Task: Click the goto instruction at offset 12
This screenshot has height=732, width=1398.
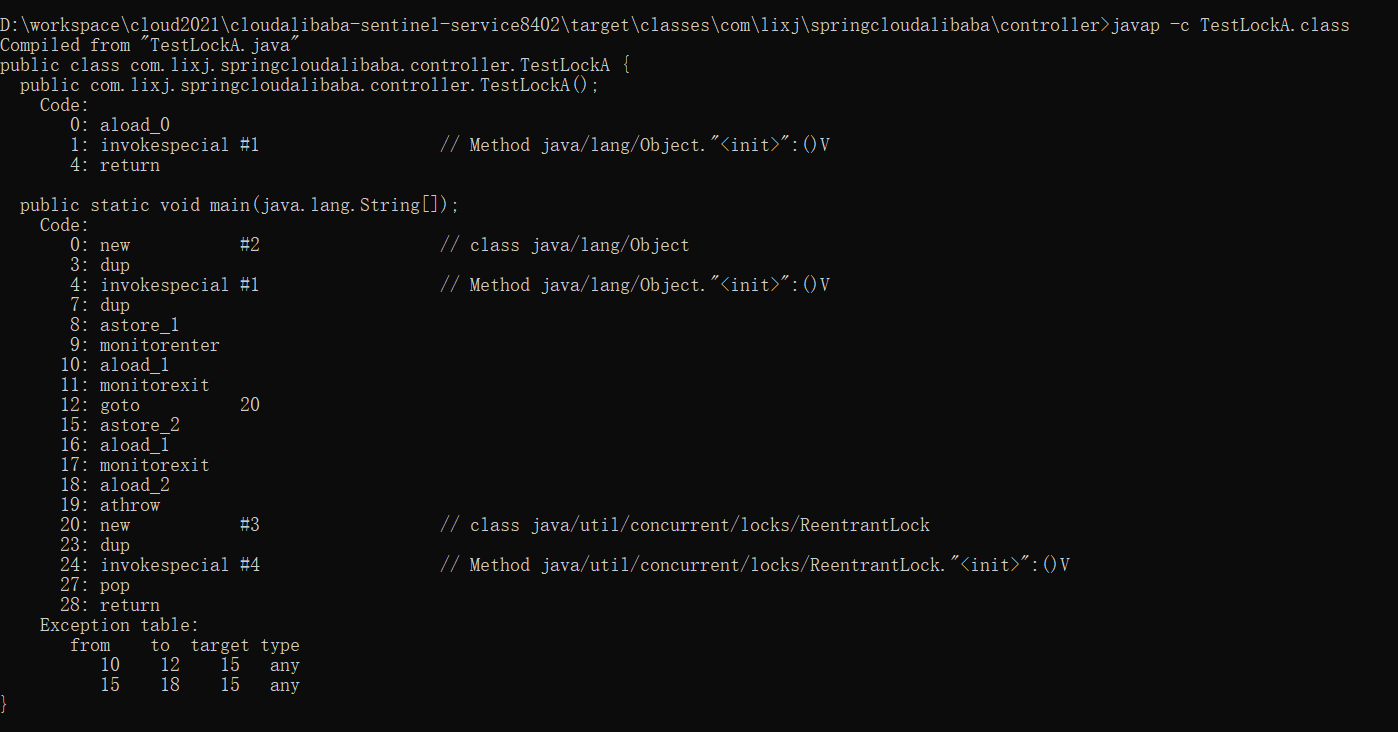Action: point(120,405)
